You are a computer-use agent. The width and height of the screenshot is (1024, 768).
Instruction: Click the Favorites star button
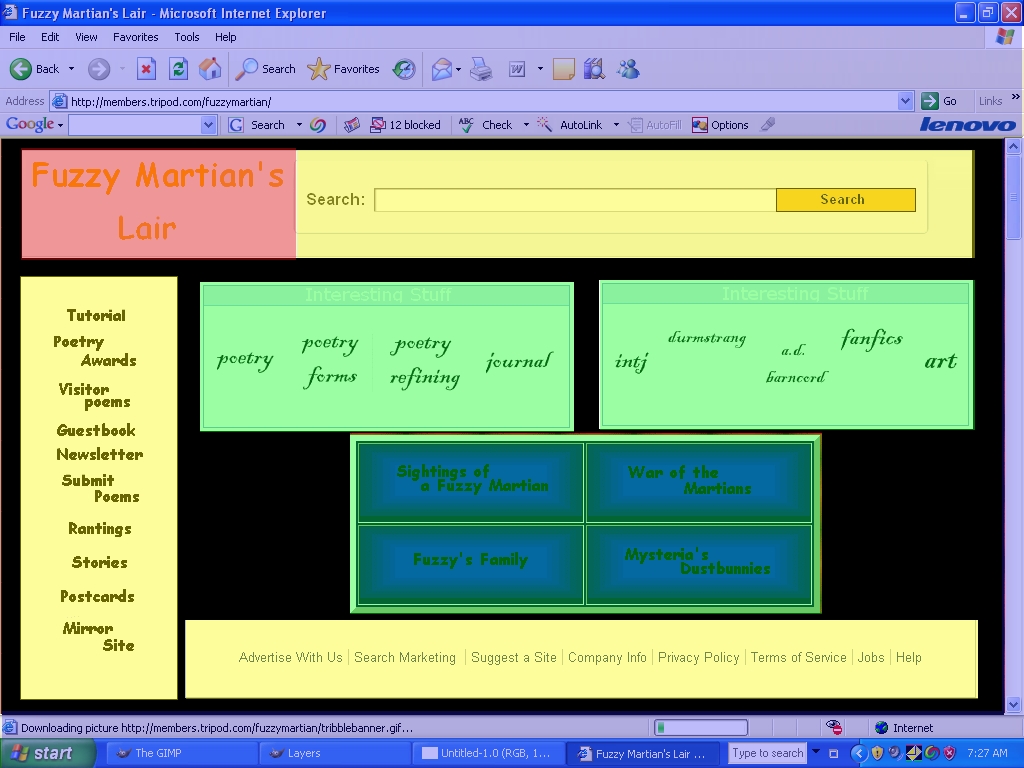[x=344, y=69]
